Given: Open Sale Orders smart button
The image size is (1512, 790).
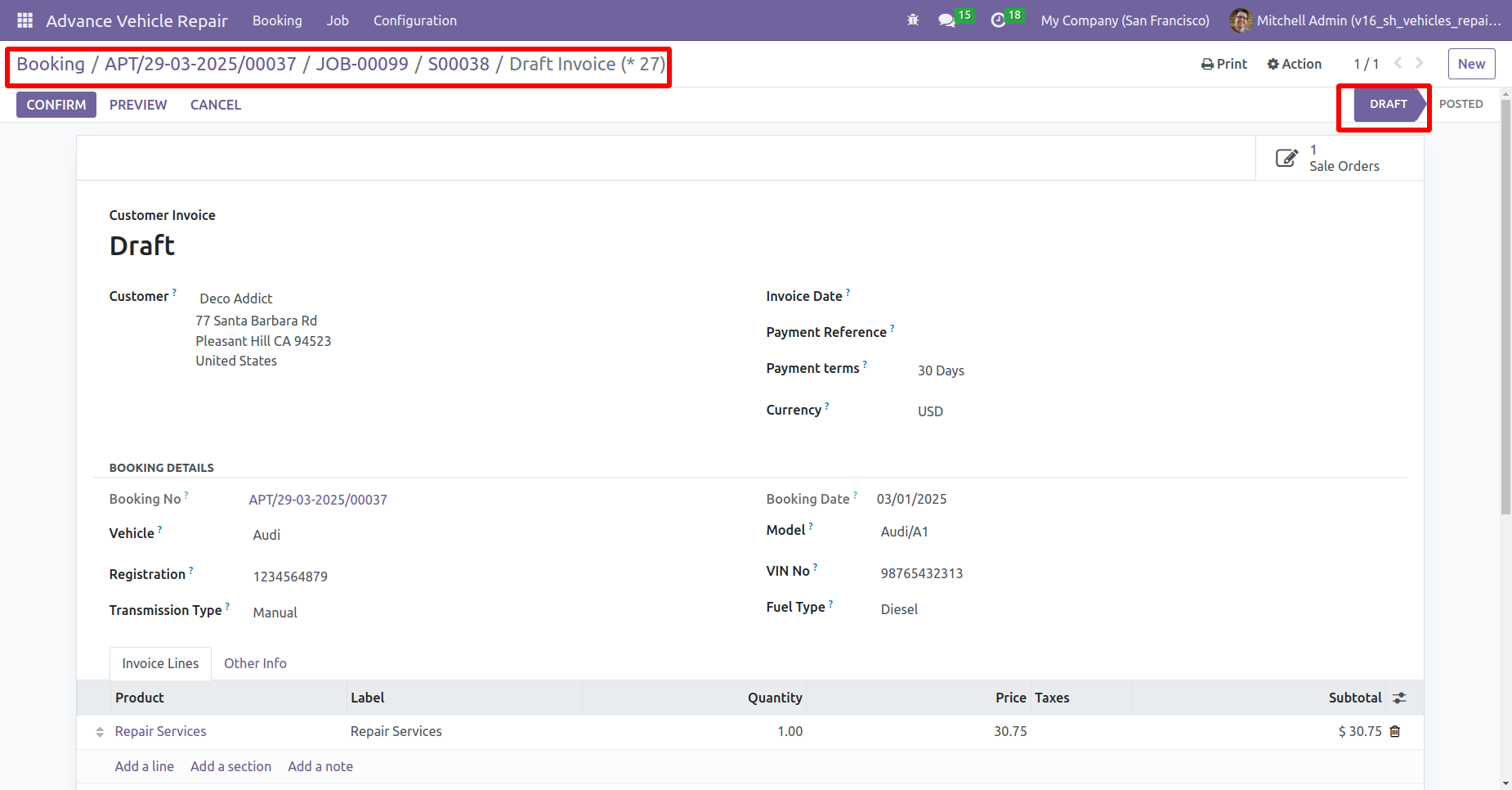Looking at the screenshot, I should pos(1340,158).
